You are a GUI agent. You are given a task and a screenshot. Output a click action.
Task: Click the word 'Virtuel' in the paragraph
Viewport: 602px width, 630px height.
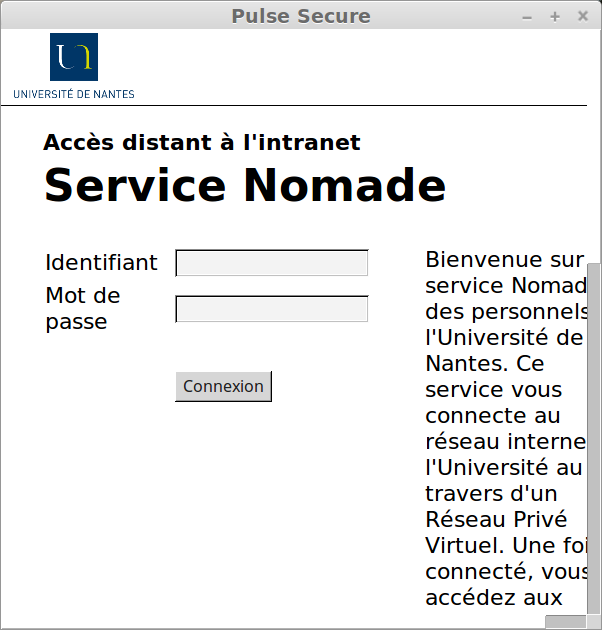click(459, 546)
